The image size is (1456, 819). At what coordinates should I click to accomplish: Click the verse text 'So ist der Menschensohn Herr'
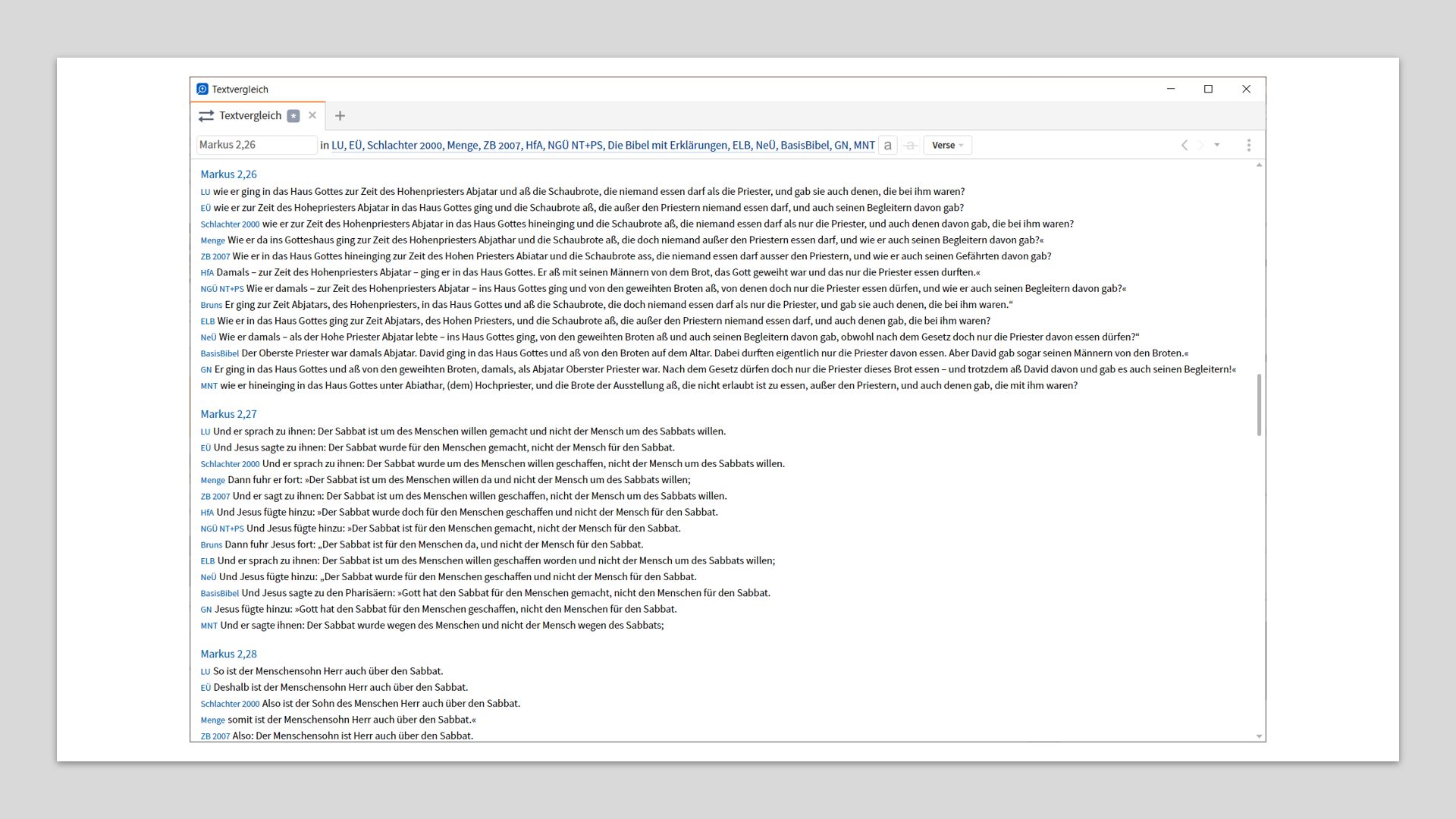click(x=278, y=671)
